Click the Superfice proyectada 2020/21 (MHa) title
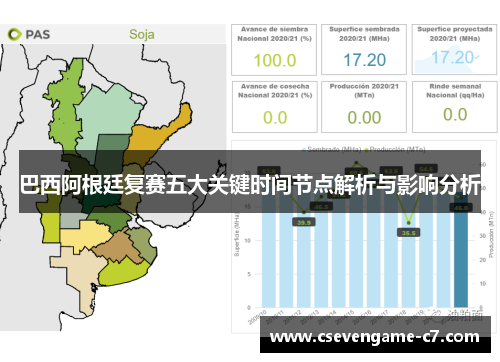The width and height of the screenshot is (500, 362). [x=455, y=34]
